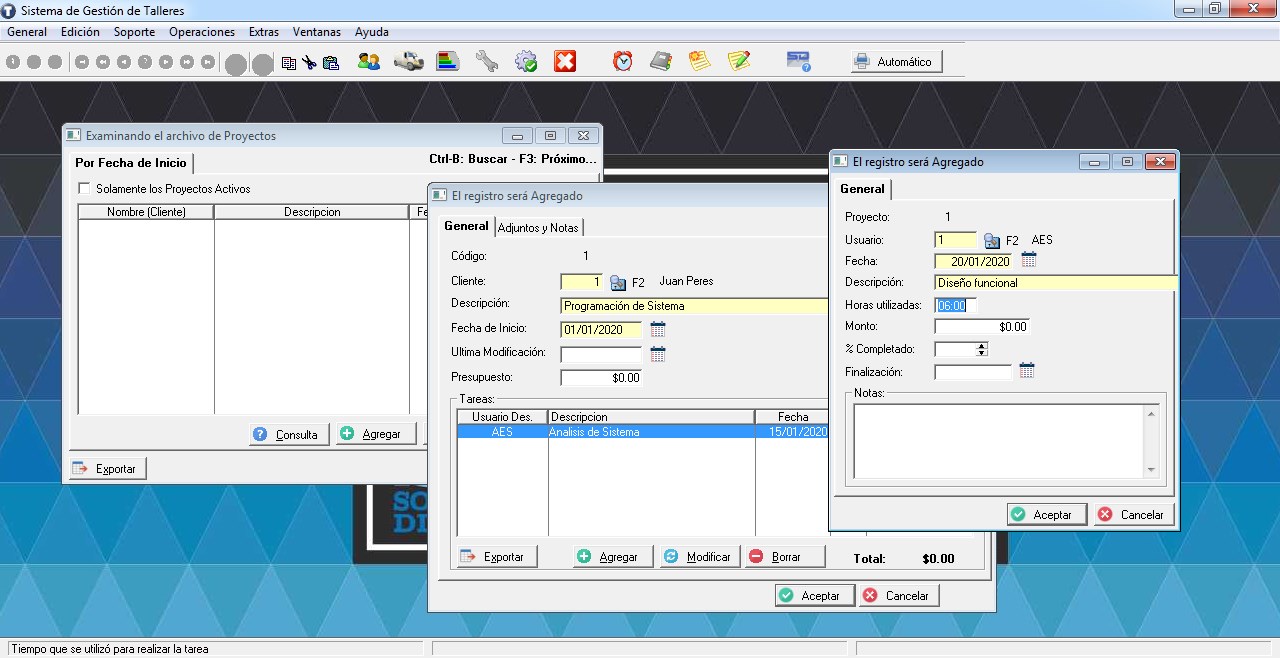Increase % Completado with spinner up arrow
The width and height of the screenshot is (1280, 658).
click(981, 346)
